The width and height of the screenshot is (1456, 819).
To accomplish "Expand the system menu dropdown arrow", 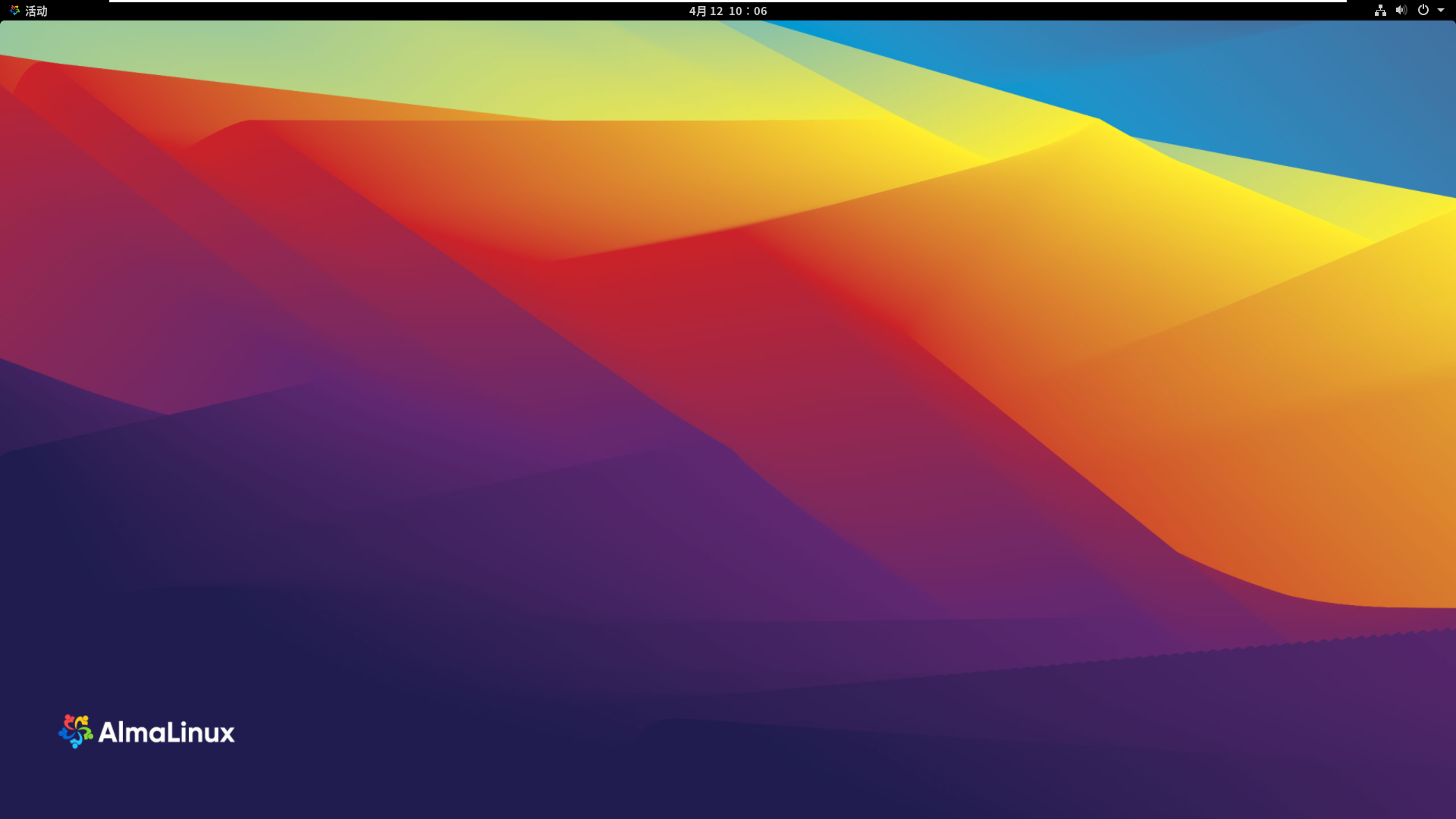I will click(x=1441, y=11).
